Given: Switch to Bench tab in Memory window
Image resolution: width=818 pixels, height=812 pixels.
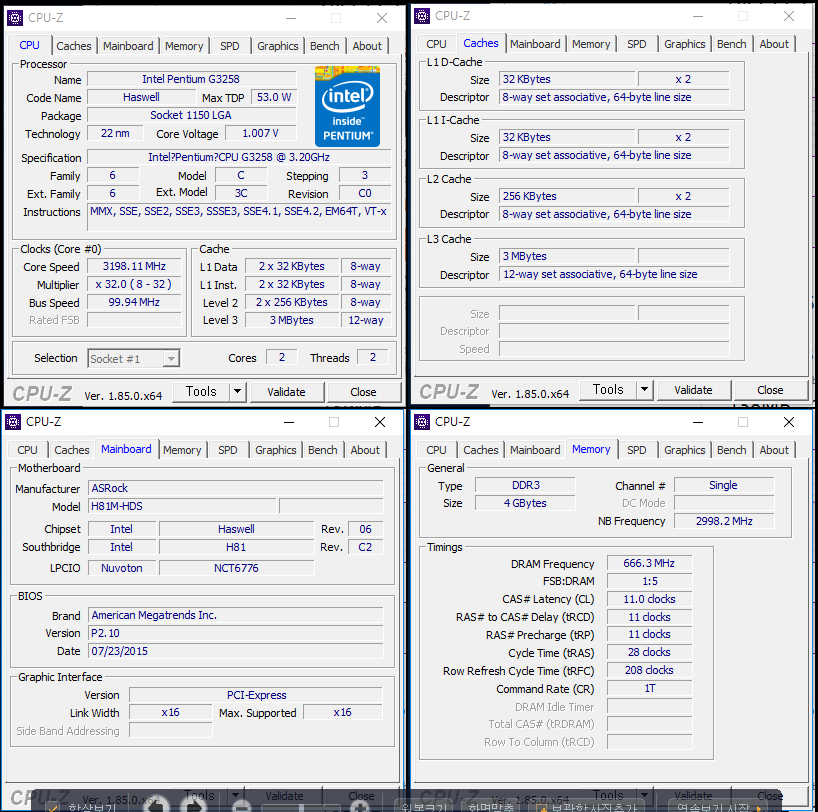Looking at the screenshot, I should (x=731, y=450).
